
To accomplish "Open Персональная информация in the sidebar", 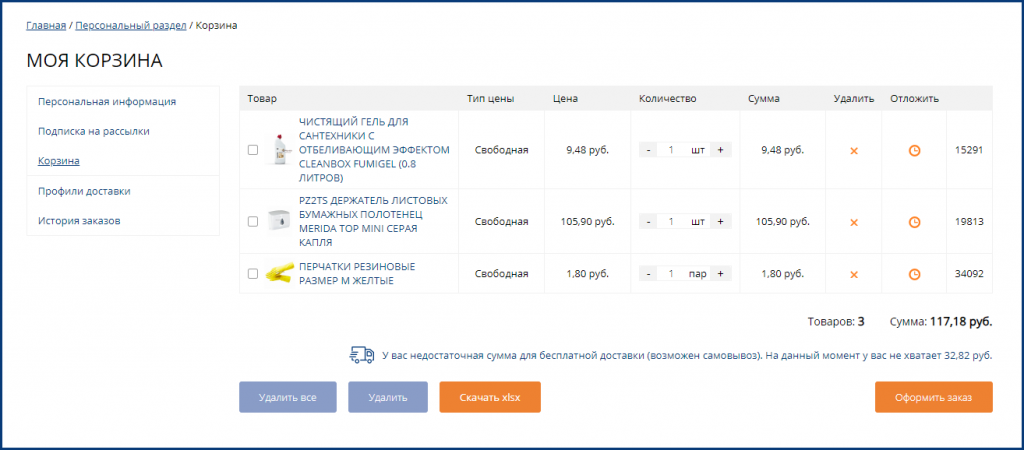I will point(107,101).
